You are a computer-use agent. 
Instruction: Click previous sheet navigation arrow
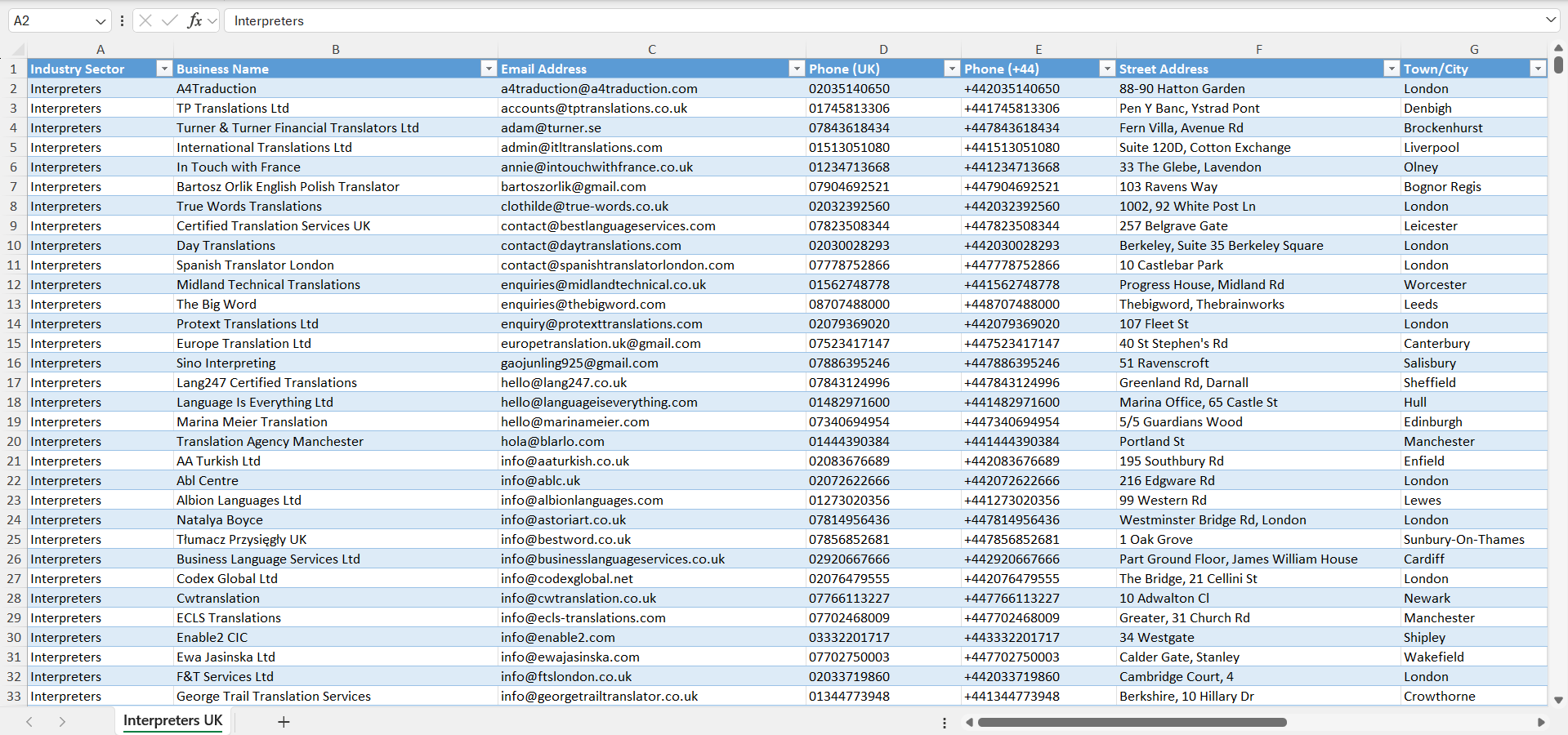click(x=29, y=722)
